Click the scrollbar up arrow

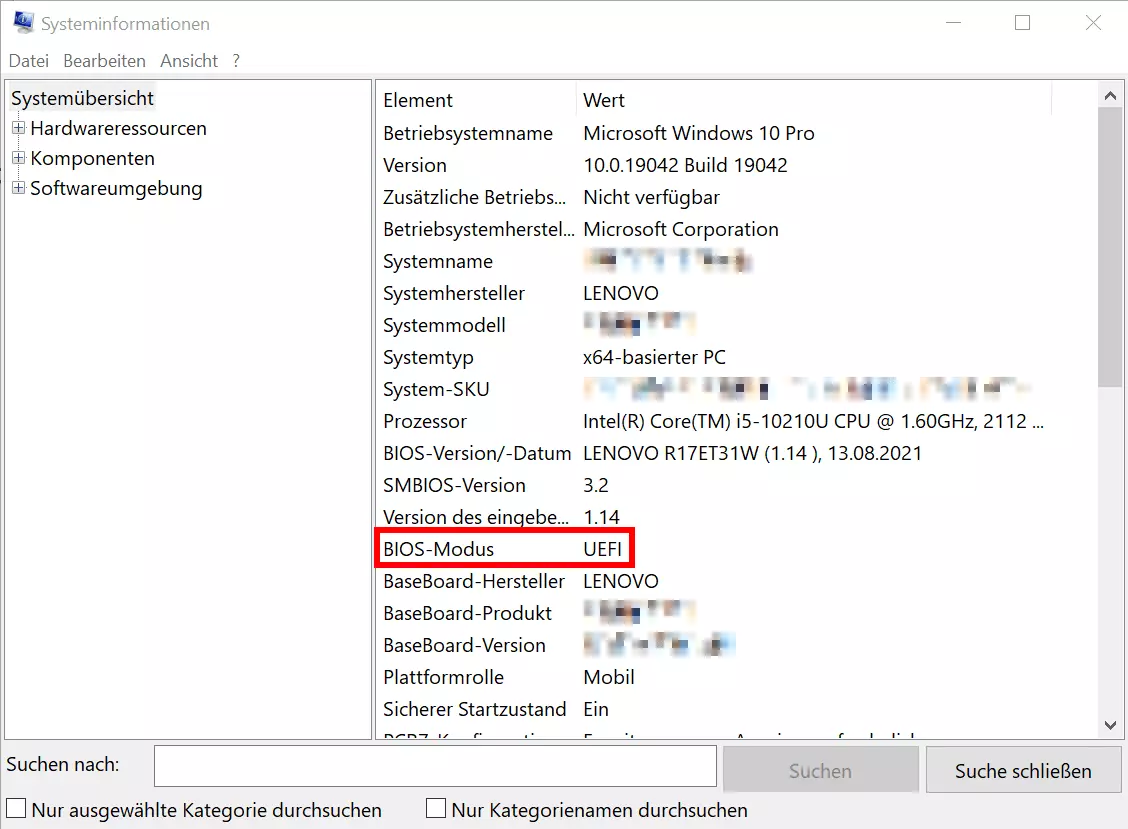click(1110, 96)
